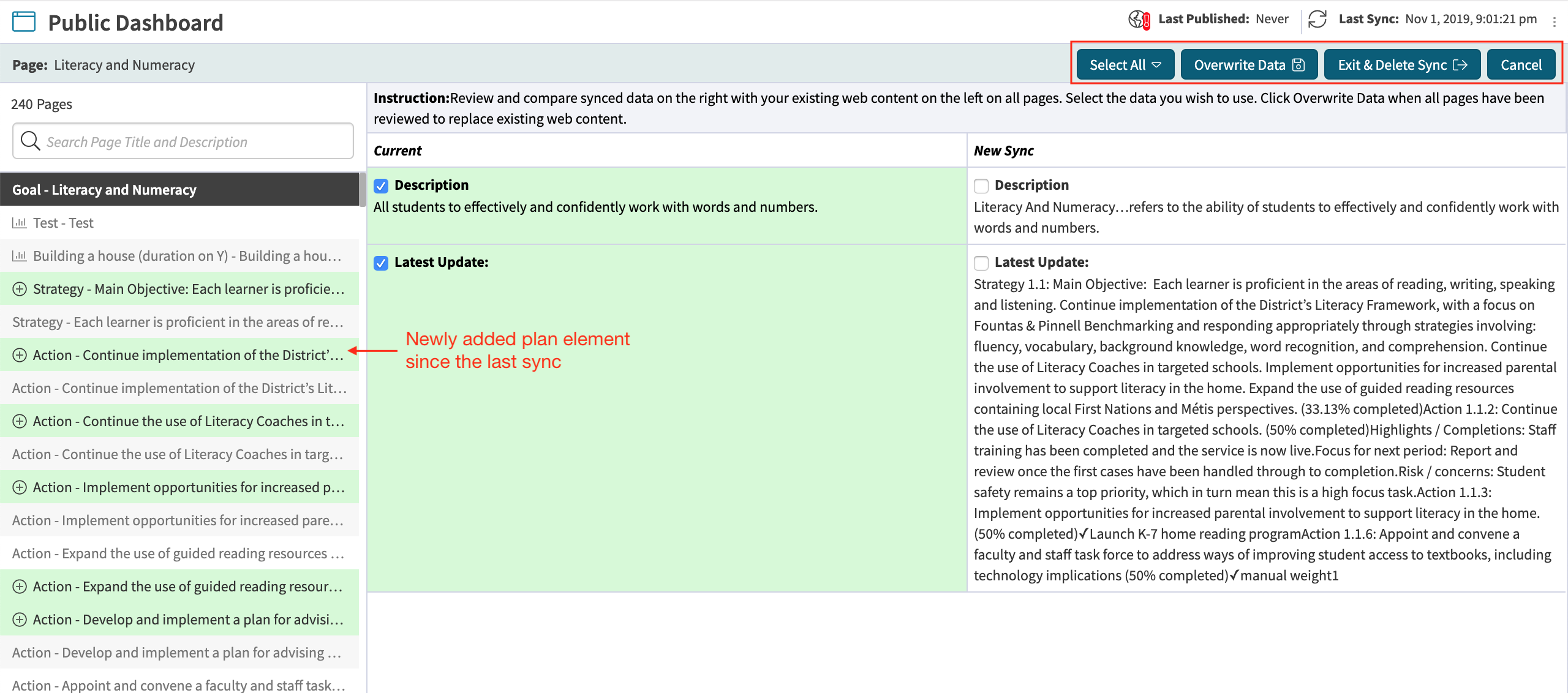Open the three-dot options menu
The image size is (1568, 693).
1555,22
